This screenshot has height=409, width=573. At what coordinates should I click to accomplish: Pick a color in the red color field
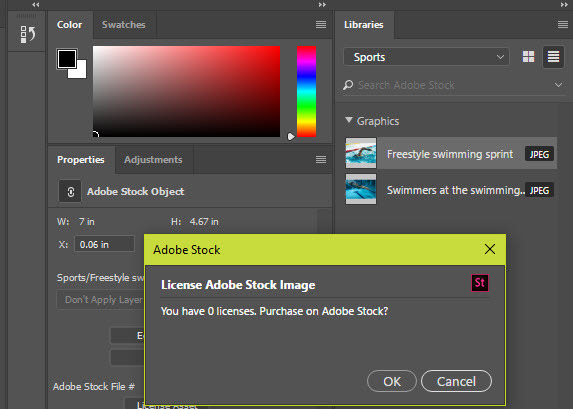tap(186, 91)
